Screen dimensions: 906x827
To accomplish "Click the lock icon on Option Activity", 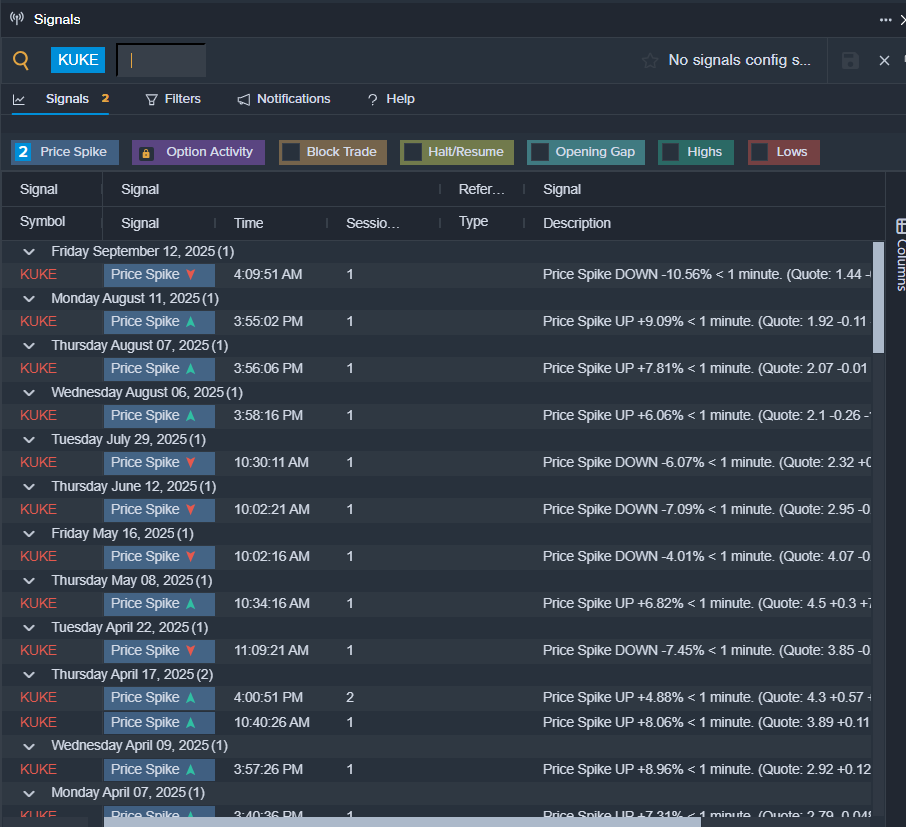I will (146, 153).
